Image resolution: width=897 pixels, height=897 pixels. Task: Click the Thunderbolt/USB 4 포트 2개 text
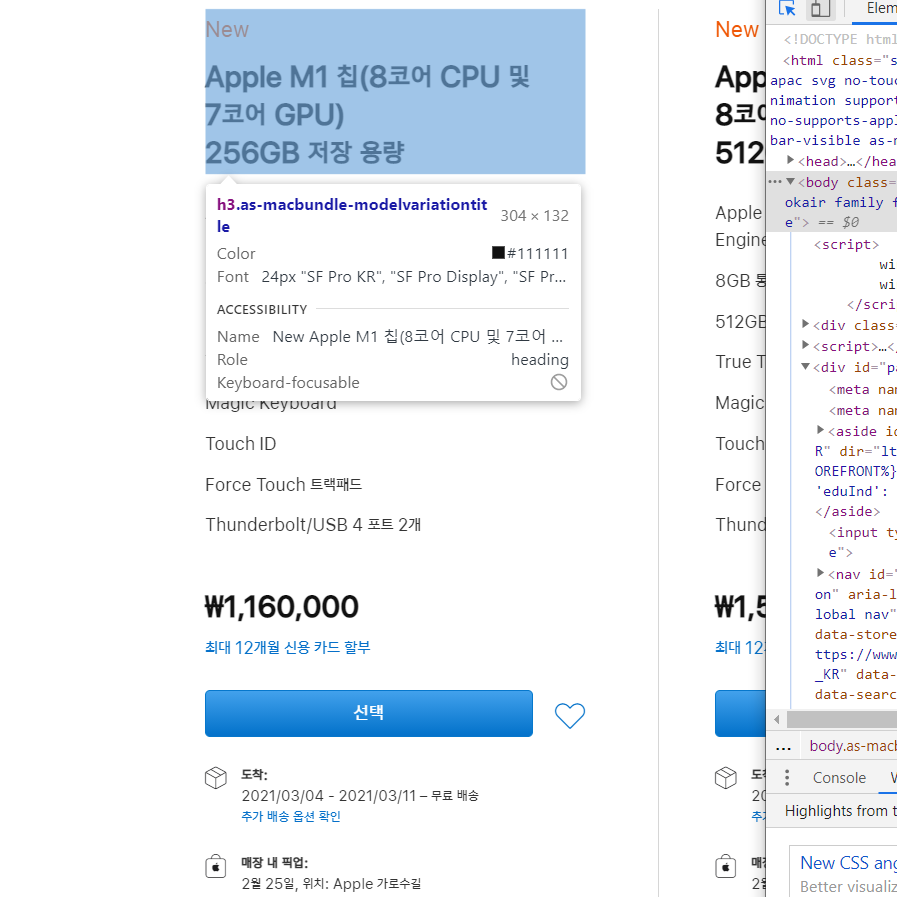point(313,525)
